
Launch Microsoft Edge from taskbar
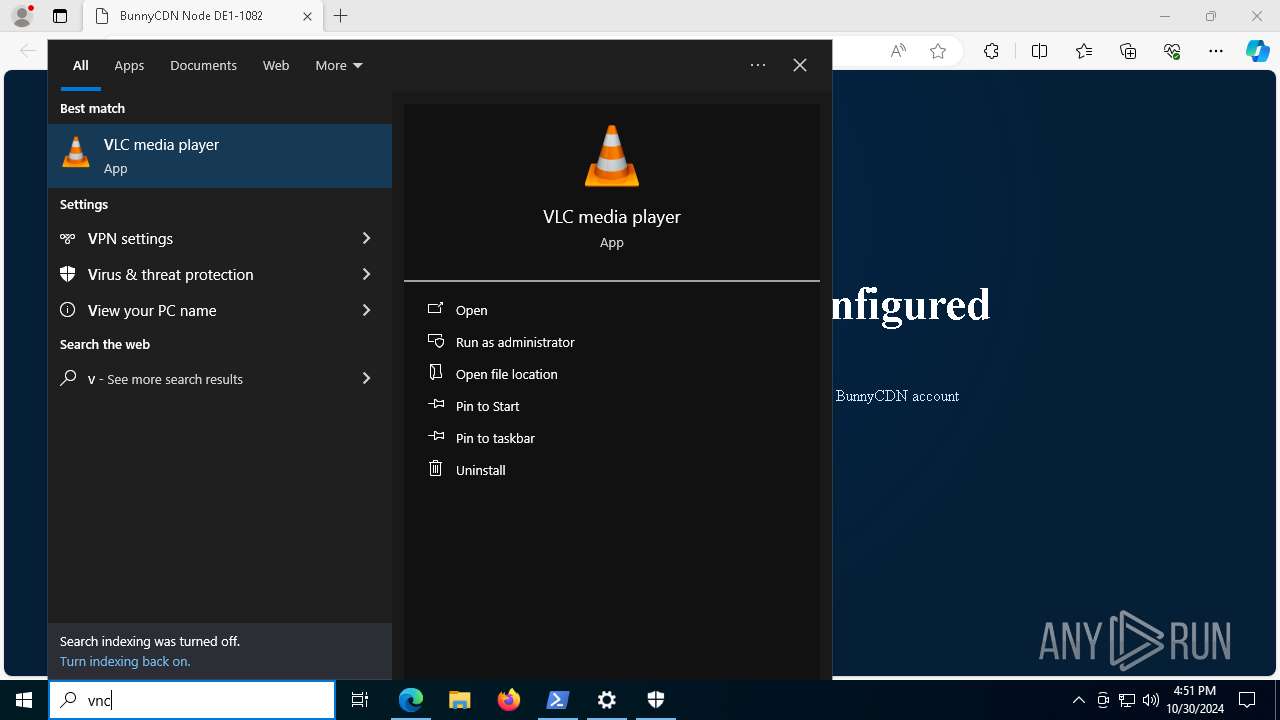pos(411,700)
